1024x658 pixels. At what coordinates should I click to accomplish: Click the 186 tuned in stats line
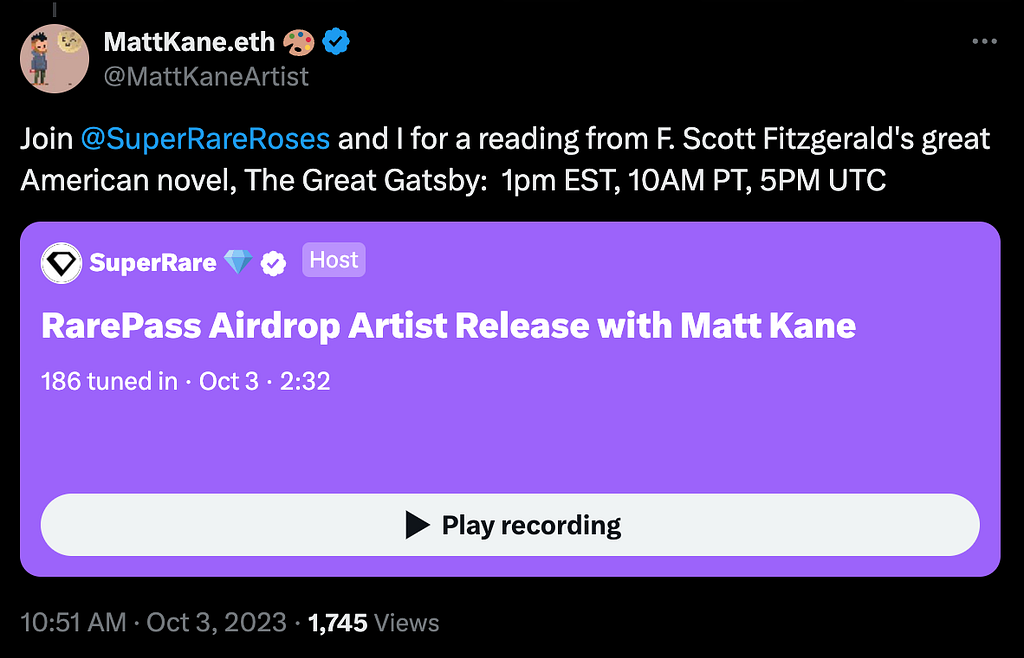point(185,381)
